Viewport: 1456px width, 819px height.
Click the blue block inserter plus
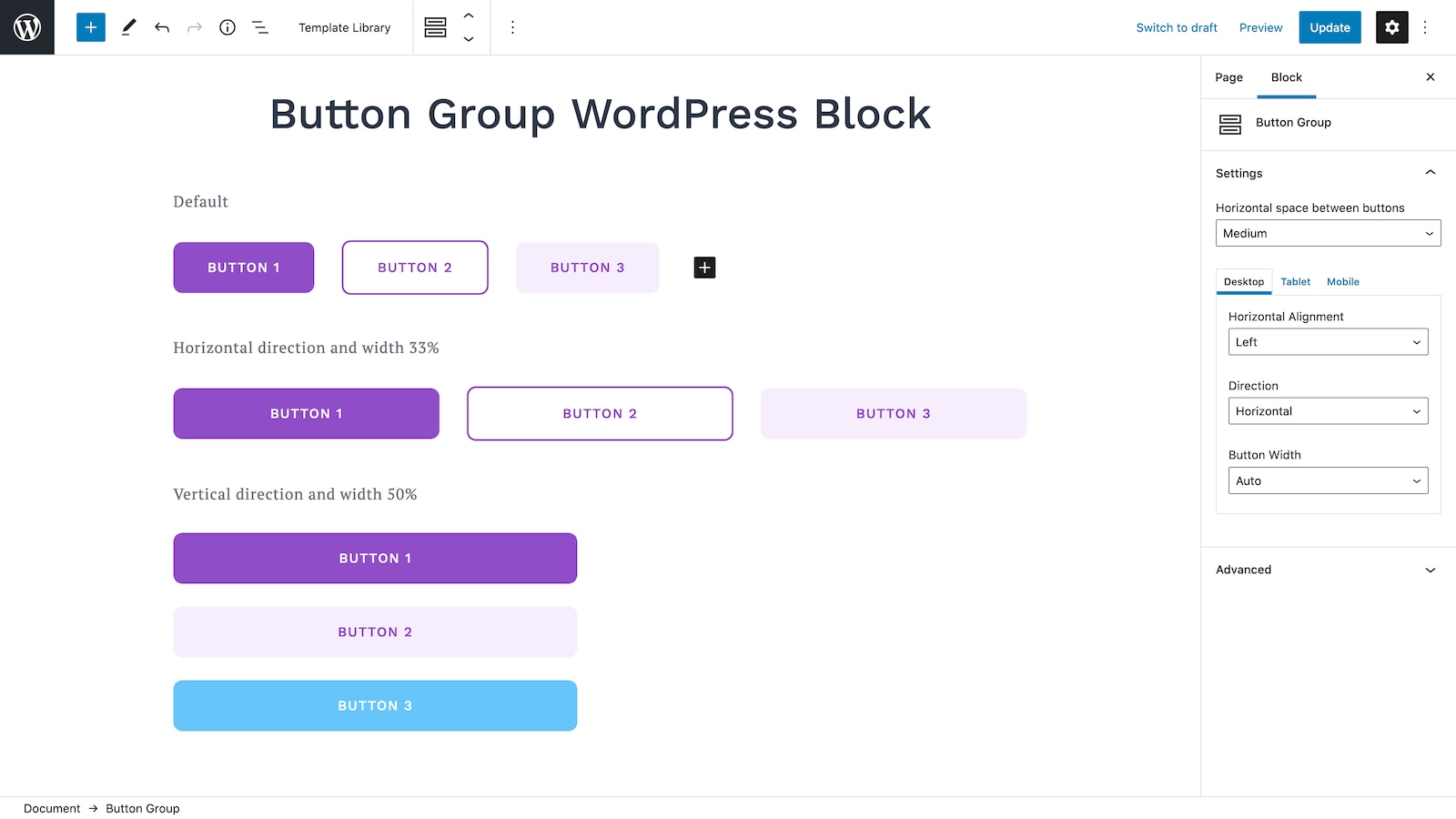click(x=91, y=27)
